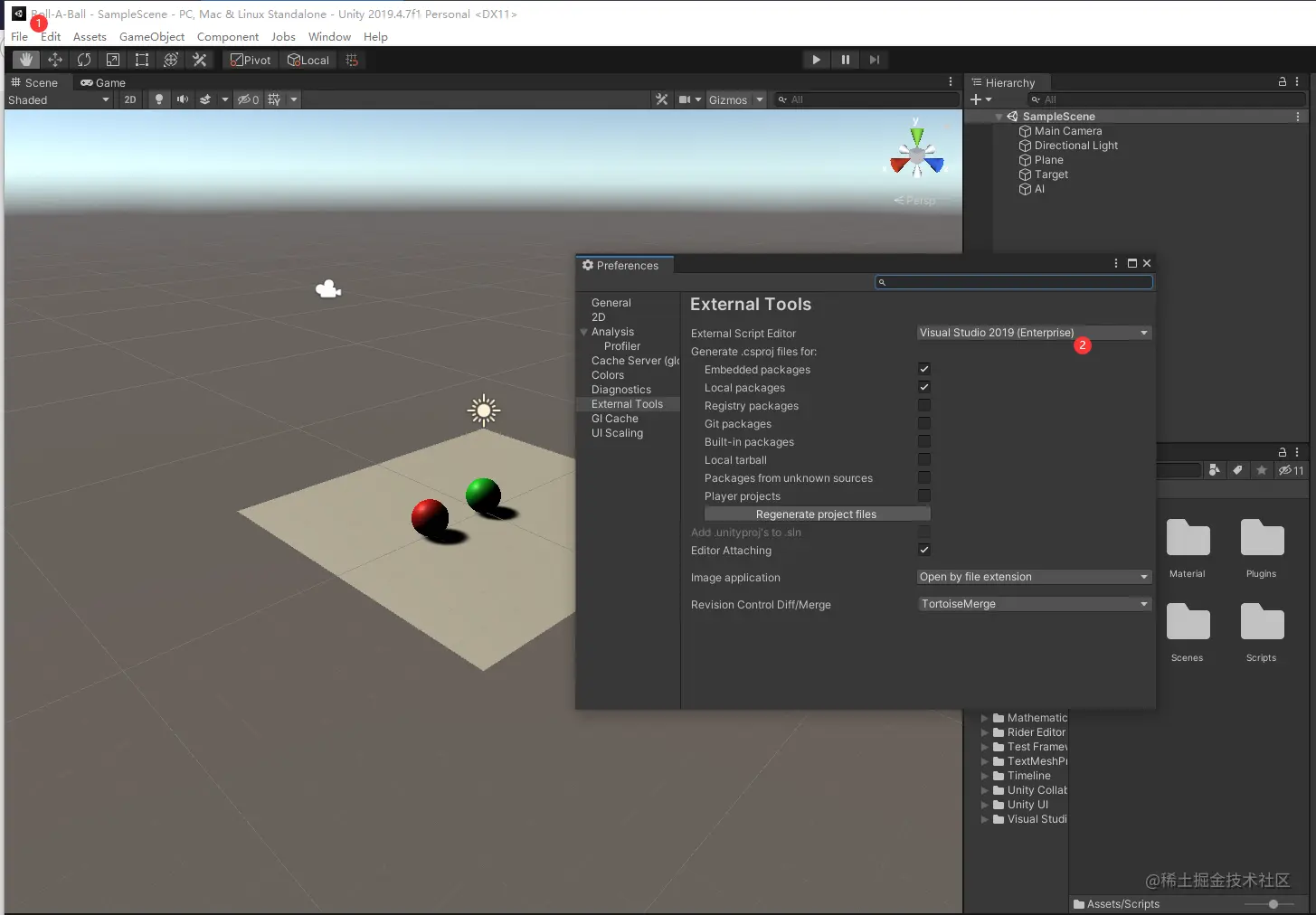The height and width of the screenshot is (915, 1316).
Task: Select the Rect tool
Action: [x=142, y=60]
